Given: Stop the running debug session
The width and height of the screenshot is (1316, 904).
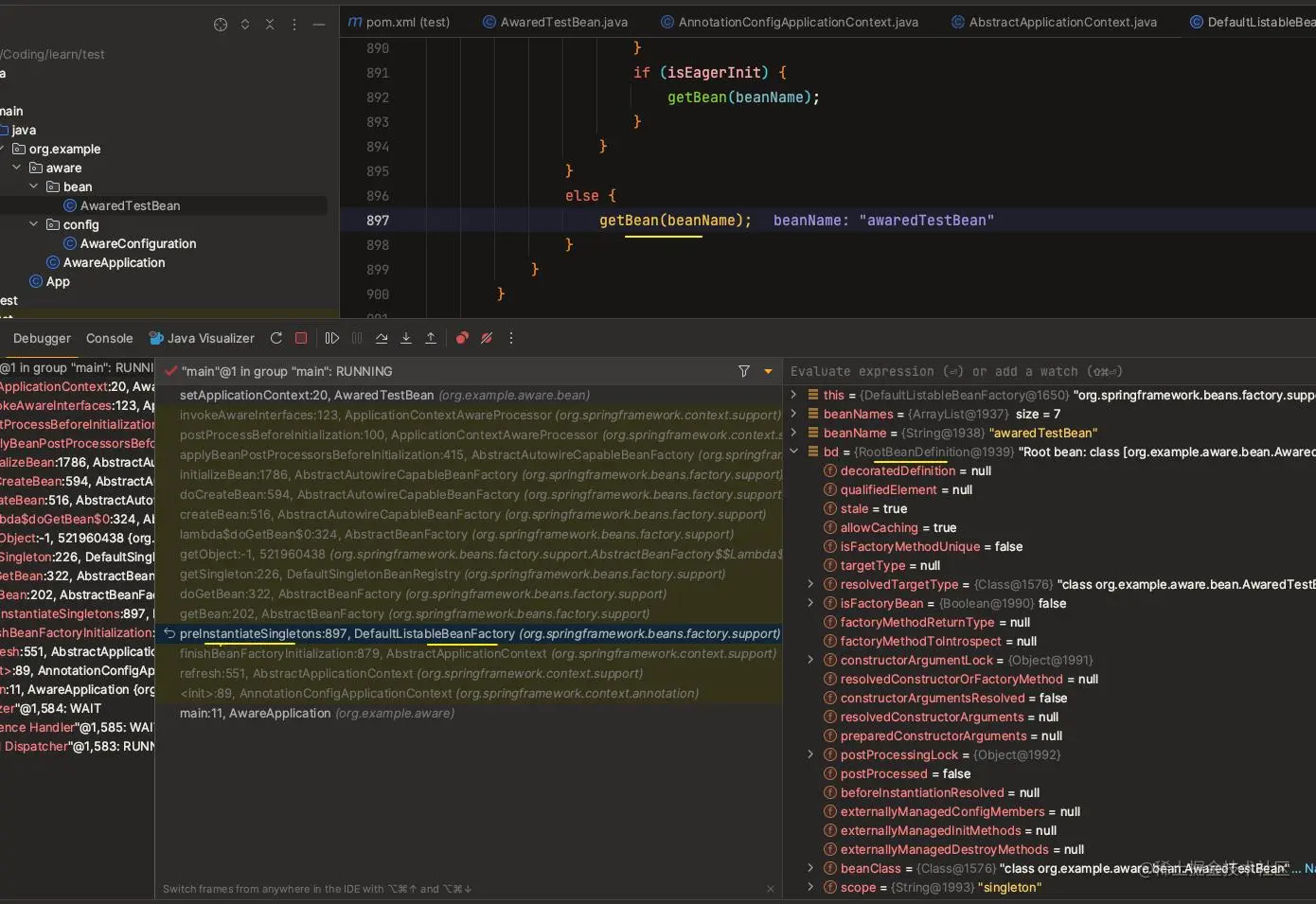Looking at the screenshot, I should click(301, 338).
